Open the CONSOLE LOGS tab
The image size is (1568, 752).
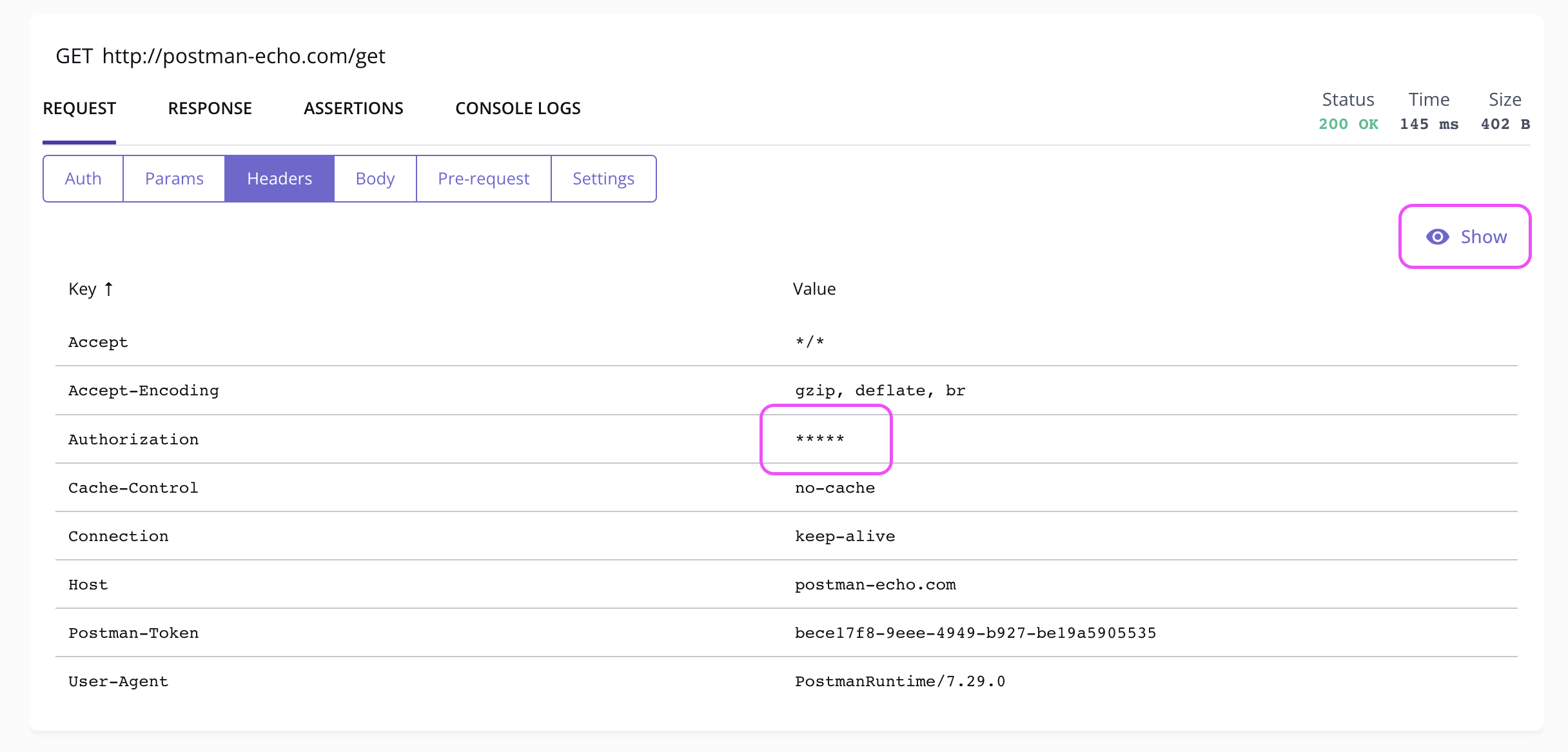[518, 108]
